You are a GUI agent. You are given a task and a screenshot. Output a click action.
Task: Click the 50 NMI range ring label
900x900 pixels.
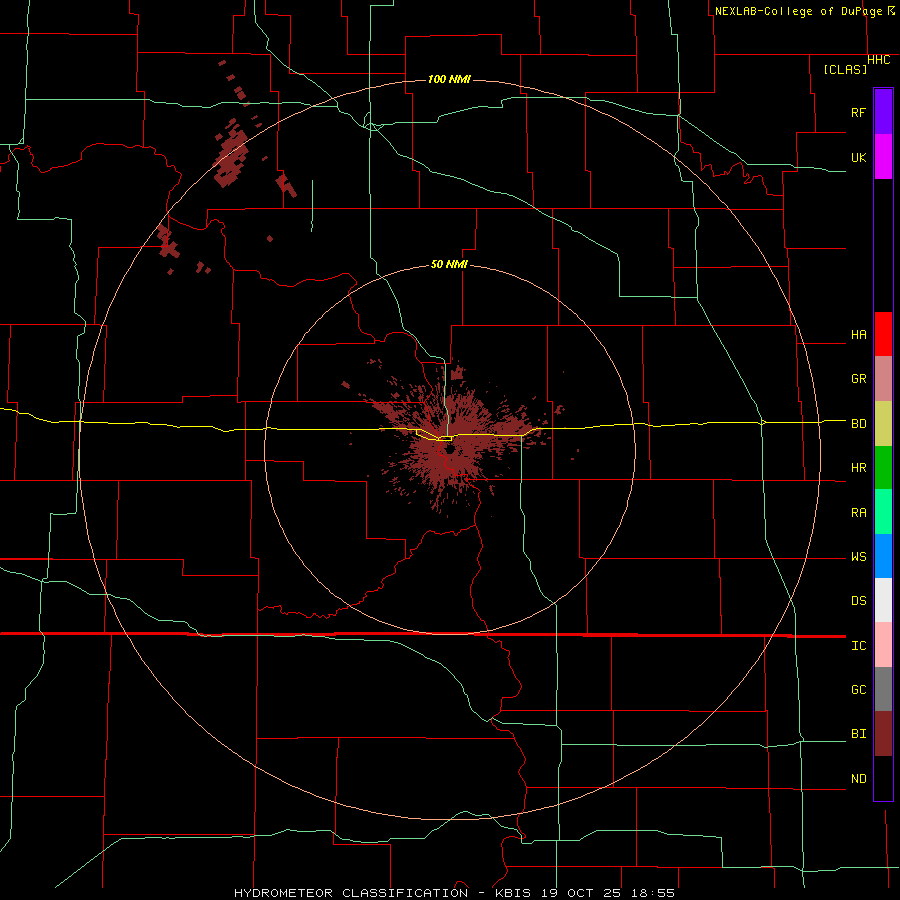point(449,264)
